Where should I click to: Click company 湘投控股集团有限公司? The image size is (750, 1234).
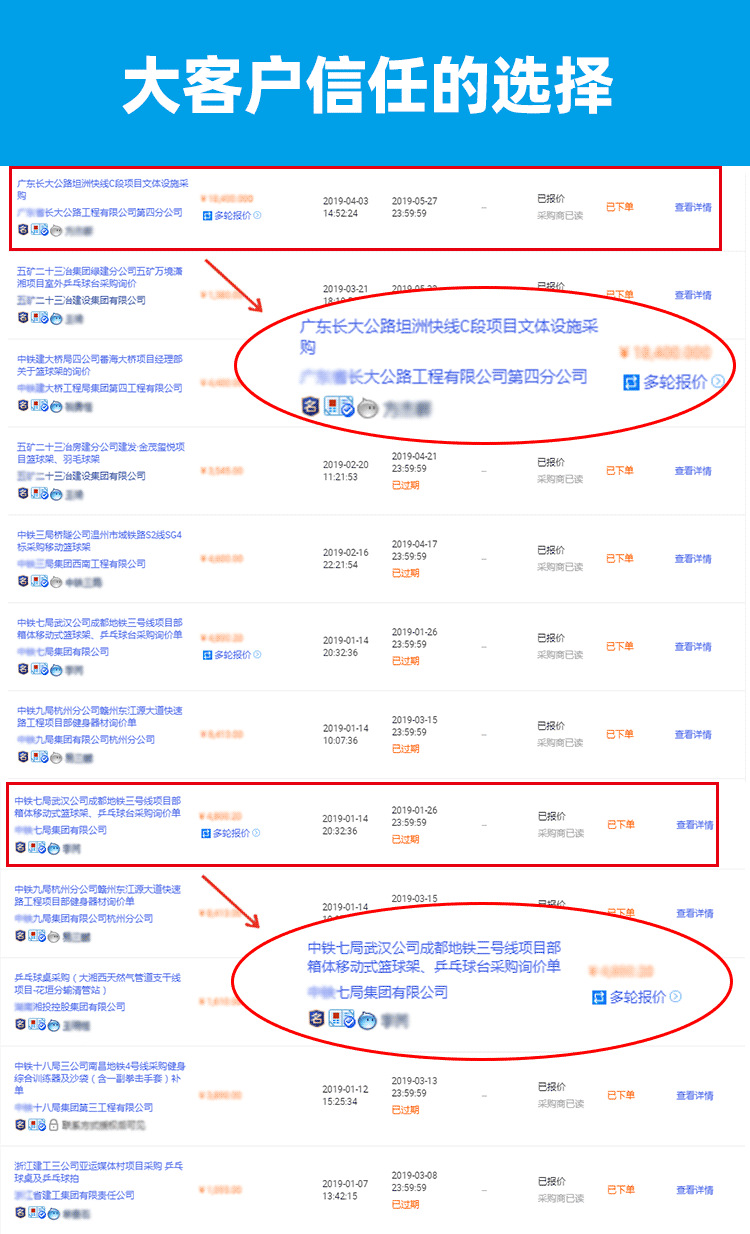pyautogui.click(x=70, y=1007)
